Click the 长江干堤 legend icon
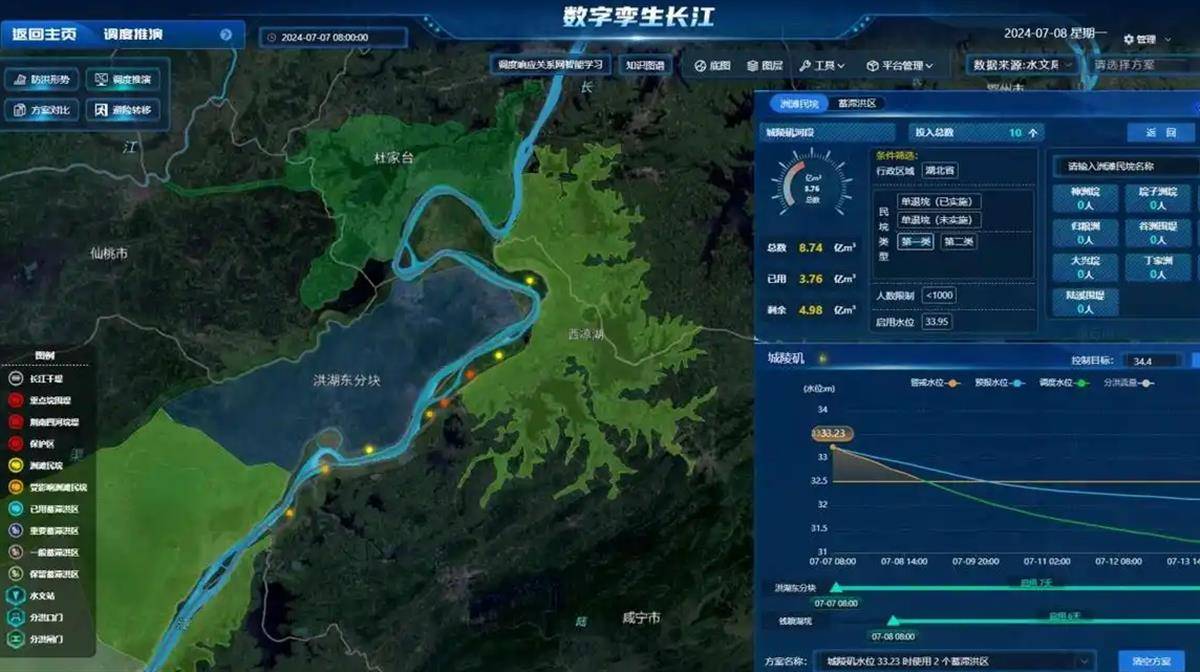Viewport: 1200px width, 672px height. point(16,378)
